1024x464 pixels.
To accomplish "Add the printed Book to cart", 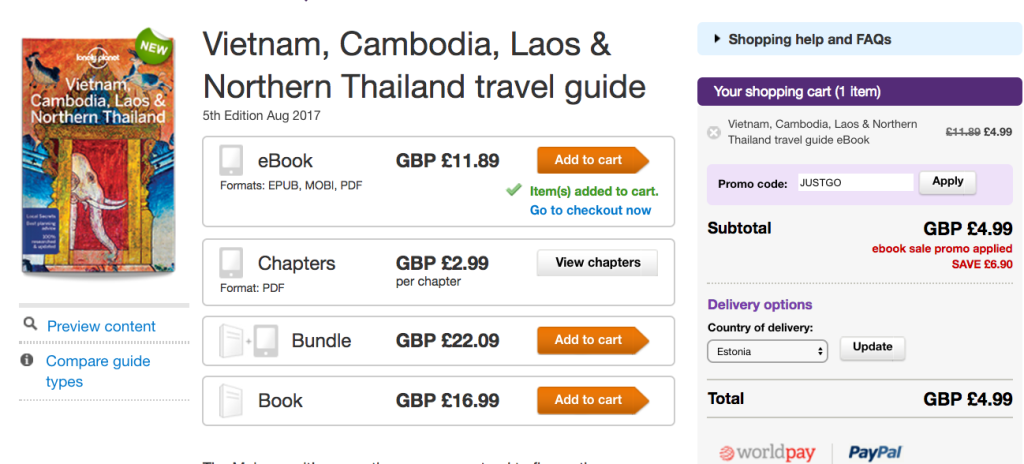I will coord(592,400).
